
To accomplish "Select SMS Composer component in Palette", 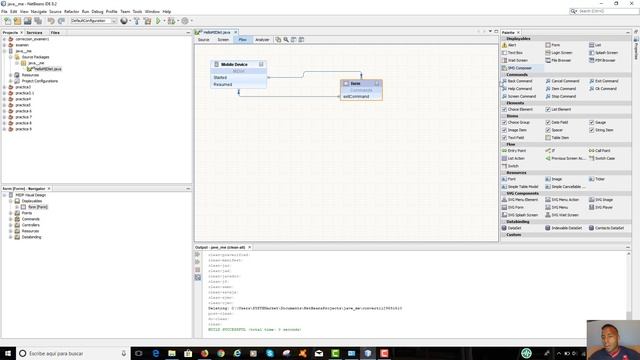I will (x=517, y=68).
